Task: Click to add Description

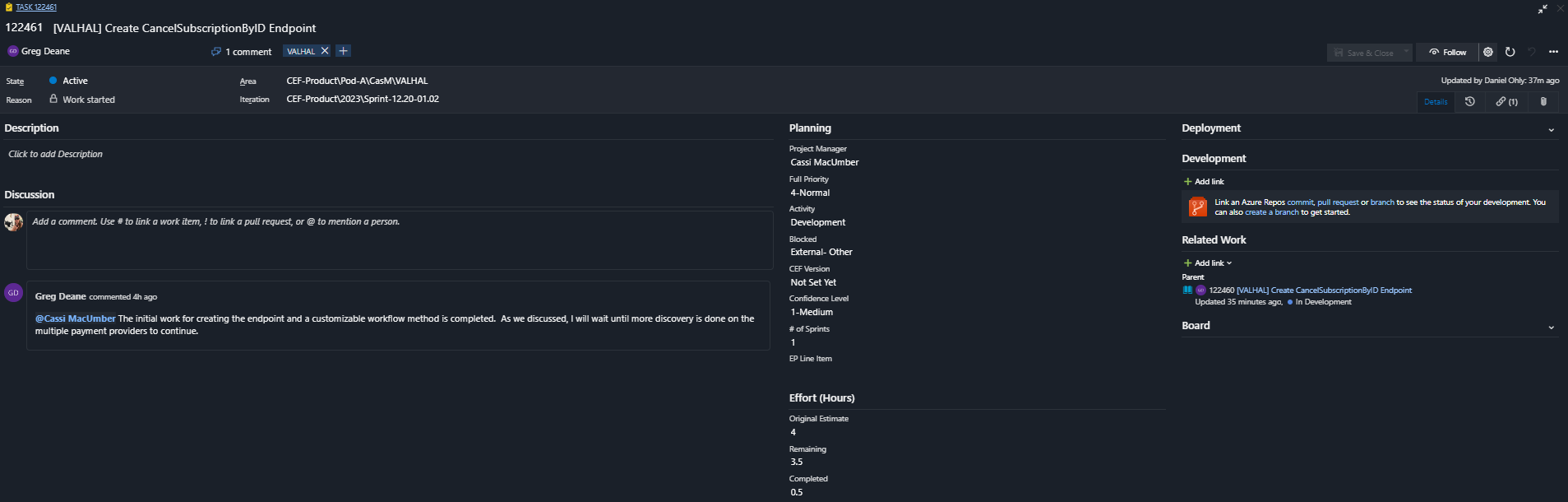Action: tap(55, 154)
